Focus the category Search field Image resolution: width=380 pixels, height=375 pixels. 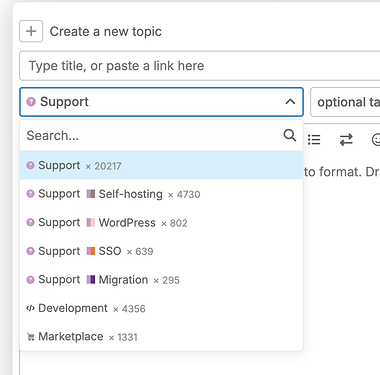(x=161, y=136)
